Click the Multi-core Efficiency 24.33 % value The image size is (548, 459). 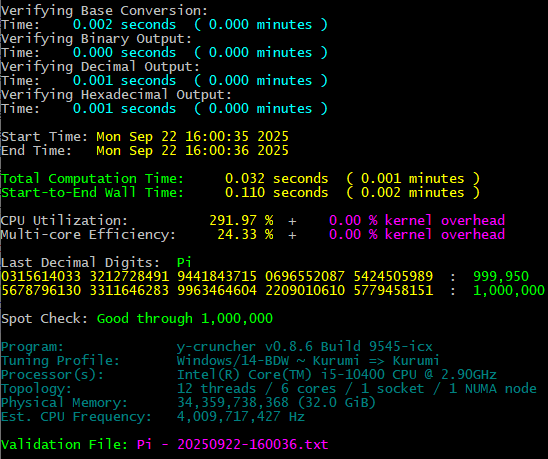245,235
